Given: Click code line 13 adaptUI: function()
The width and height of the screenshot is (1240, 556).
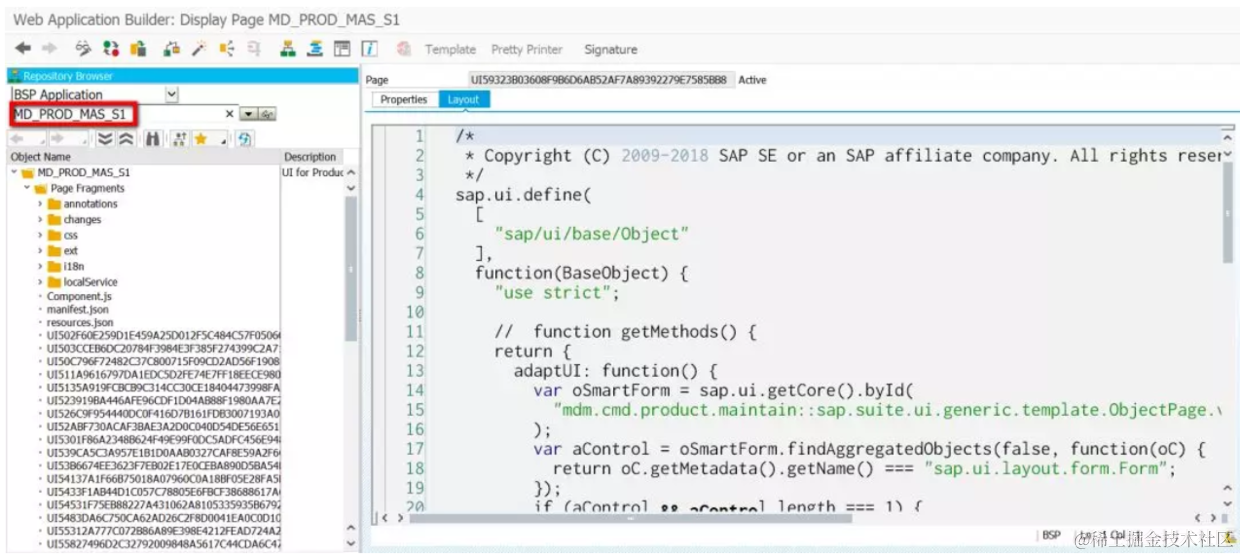Looking at the screenshot, I should tap(616, 370).
